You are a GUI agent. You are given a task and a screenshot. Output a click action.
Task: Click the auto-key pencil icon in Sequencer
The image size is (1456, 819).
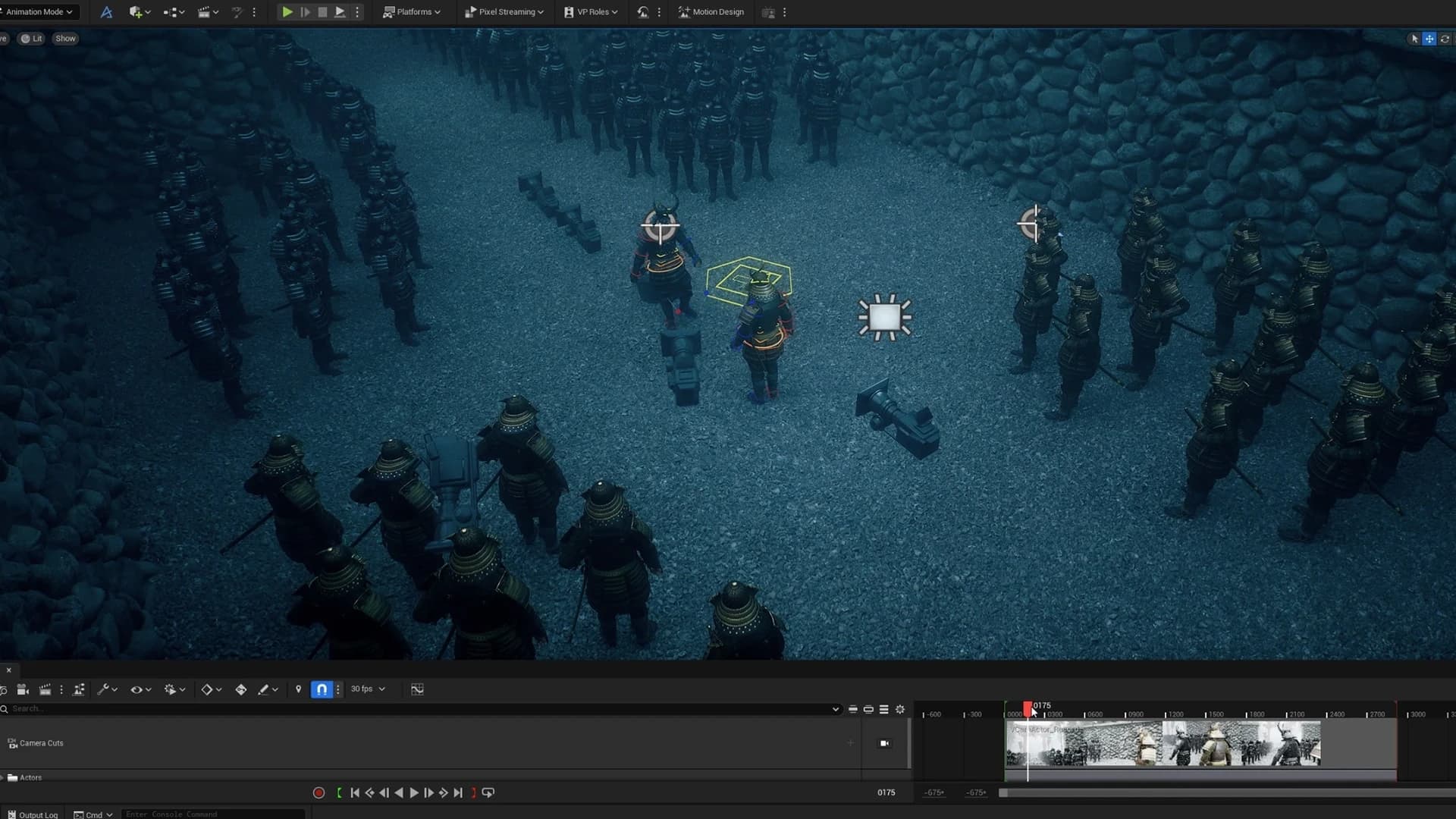[265, 689]
